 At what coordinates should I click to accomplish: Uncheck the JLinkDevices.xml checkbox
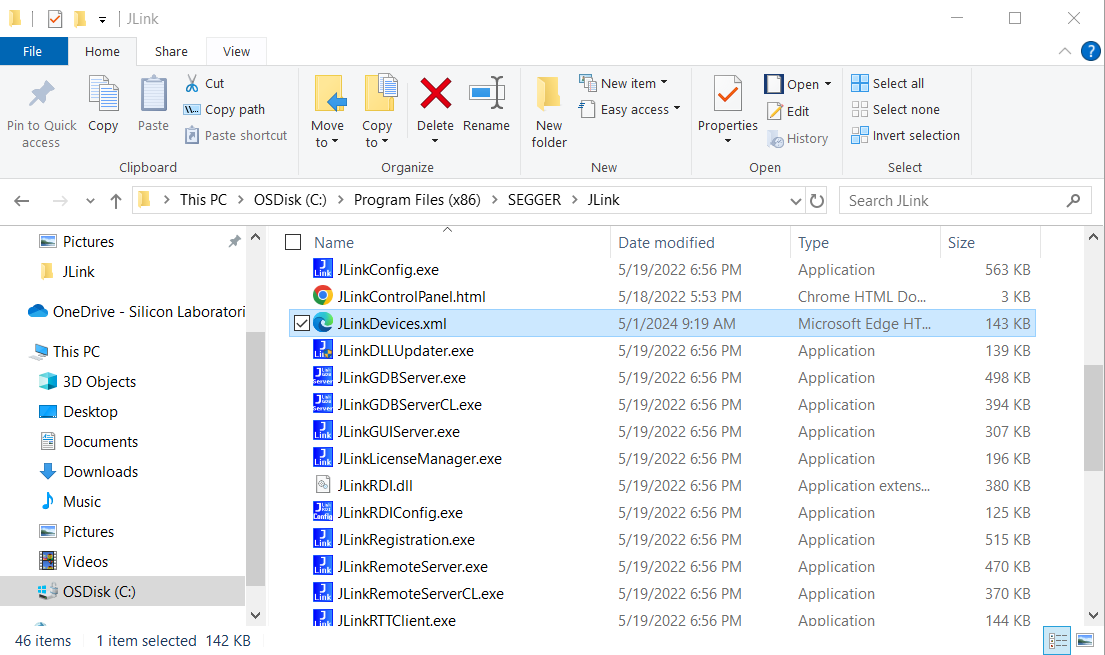(x=302, y=324)
